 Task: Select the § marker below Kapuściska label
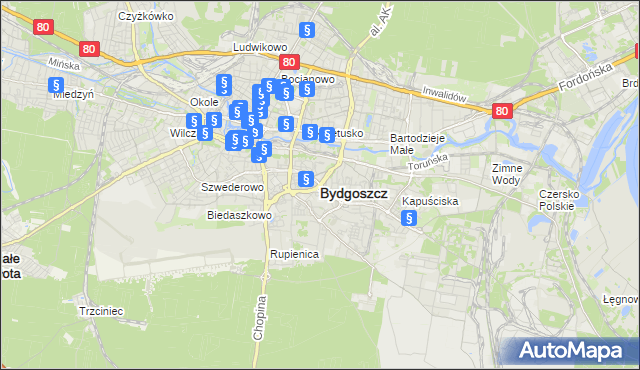click(x=409, y=218)
